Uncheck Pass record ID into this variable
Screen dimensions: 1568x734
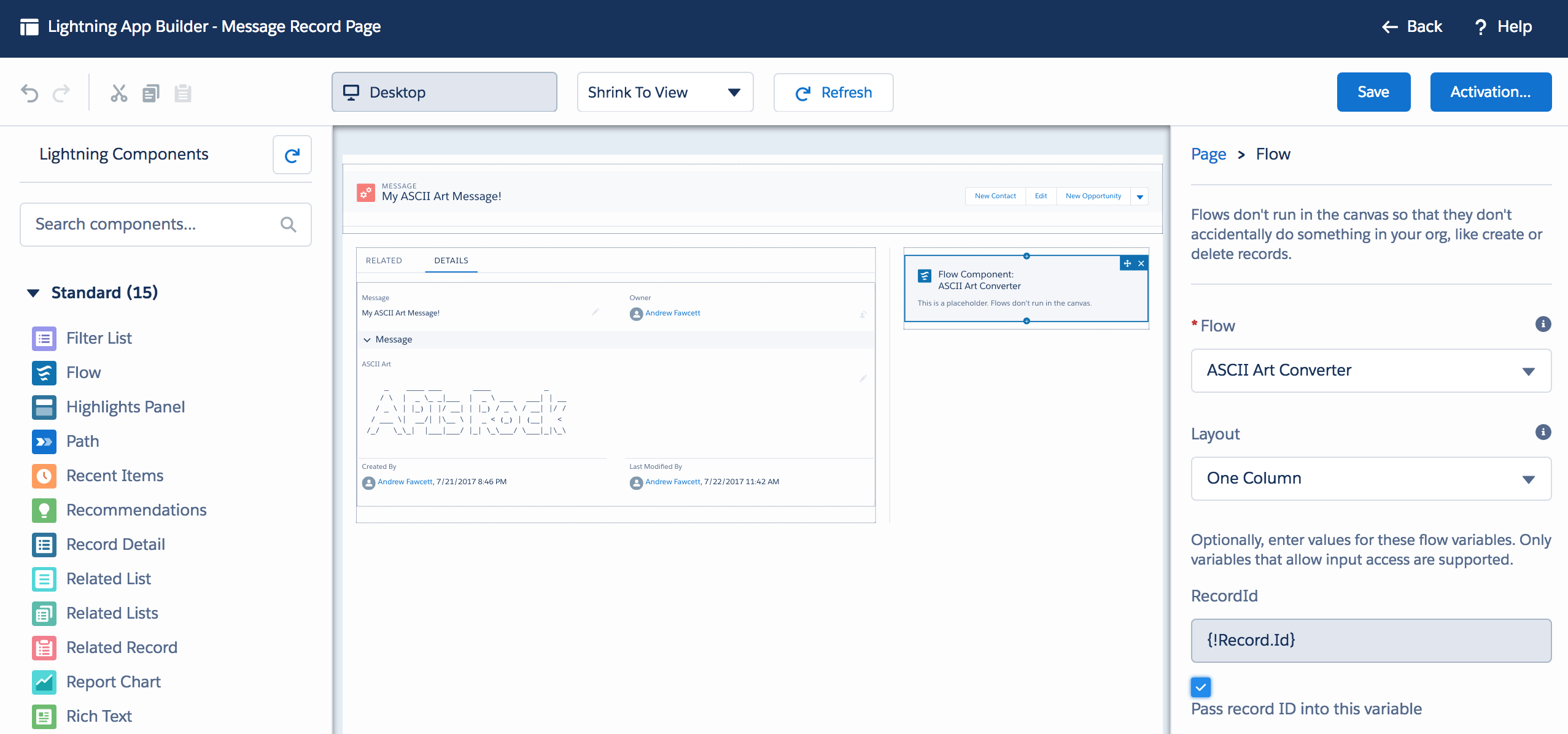[1201, 687]
